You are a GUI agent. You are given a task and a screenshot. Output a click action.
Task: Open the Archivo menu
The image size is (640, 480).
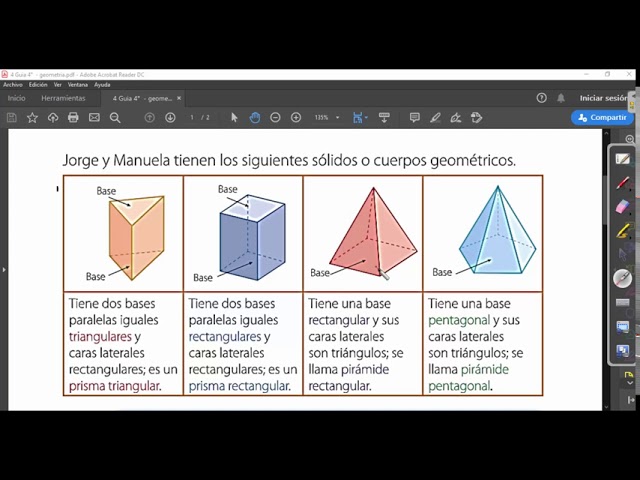[13, 84]
